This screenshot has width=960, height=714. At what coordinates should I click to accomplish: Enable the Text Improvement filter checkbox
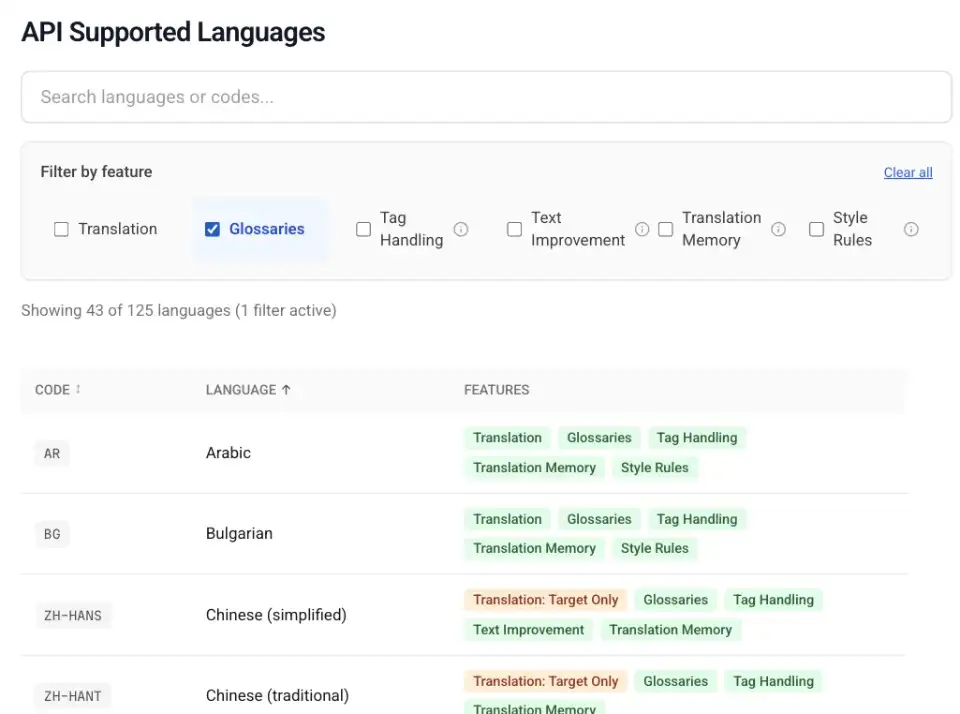pos(515,229)
